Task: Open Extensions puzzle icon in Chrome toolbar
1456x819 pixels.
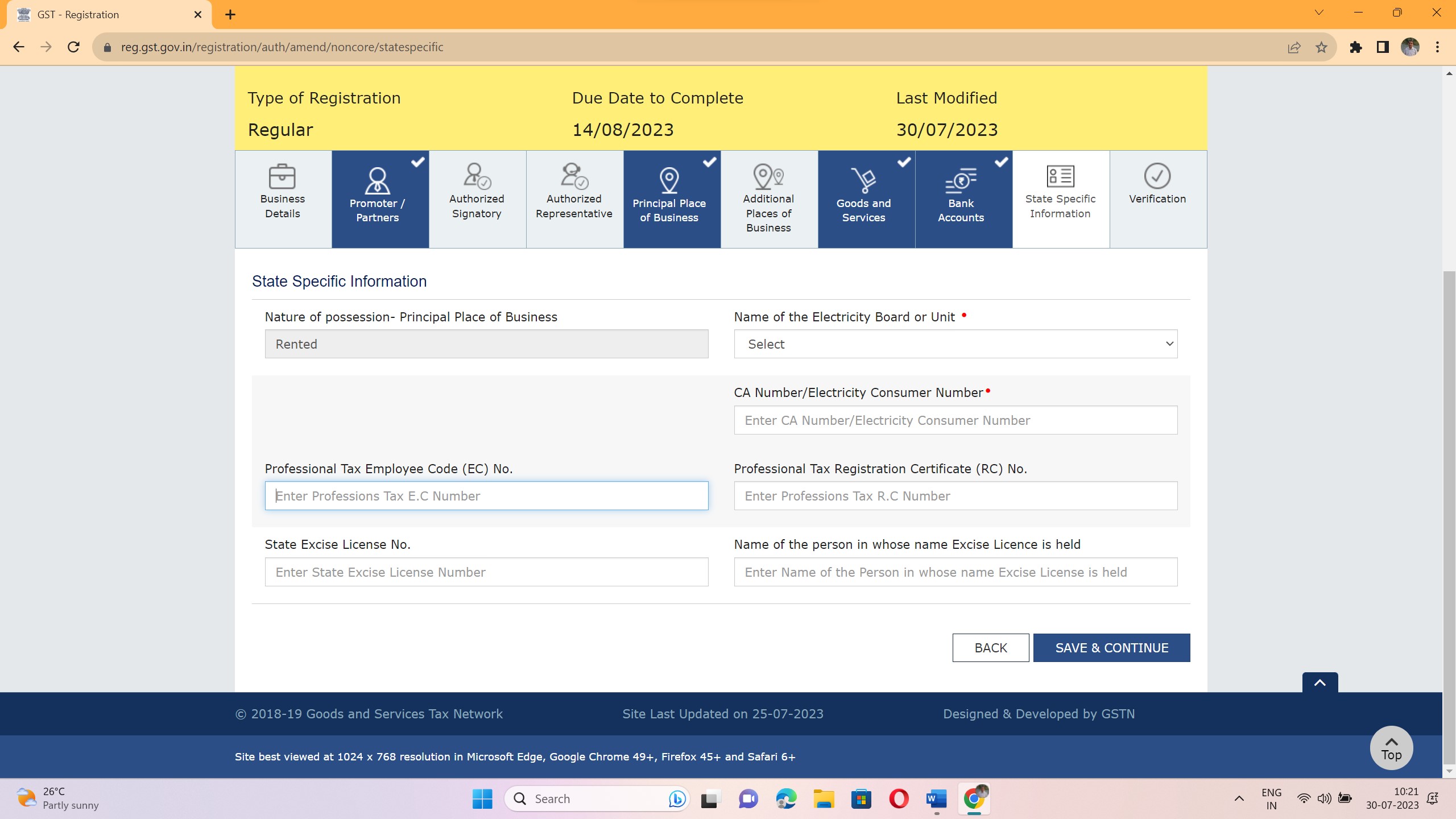Action: (x=1356, y=47)
